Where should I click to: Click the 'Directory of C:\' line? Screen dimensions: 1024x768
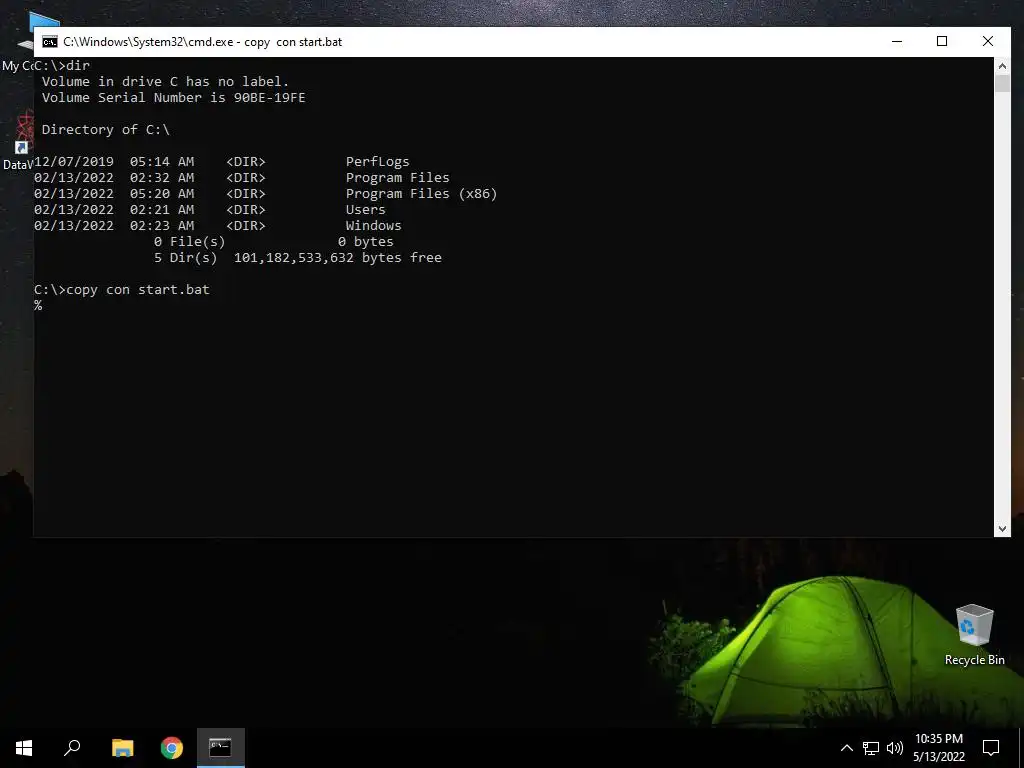106,129
